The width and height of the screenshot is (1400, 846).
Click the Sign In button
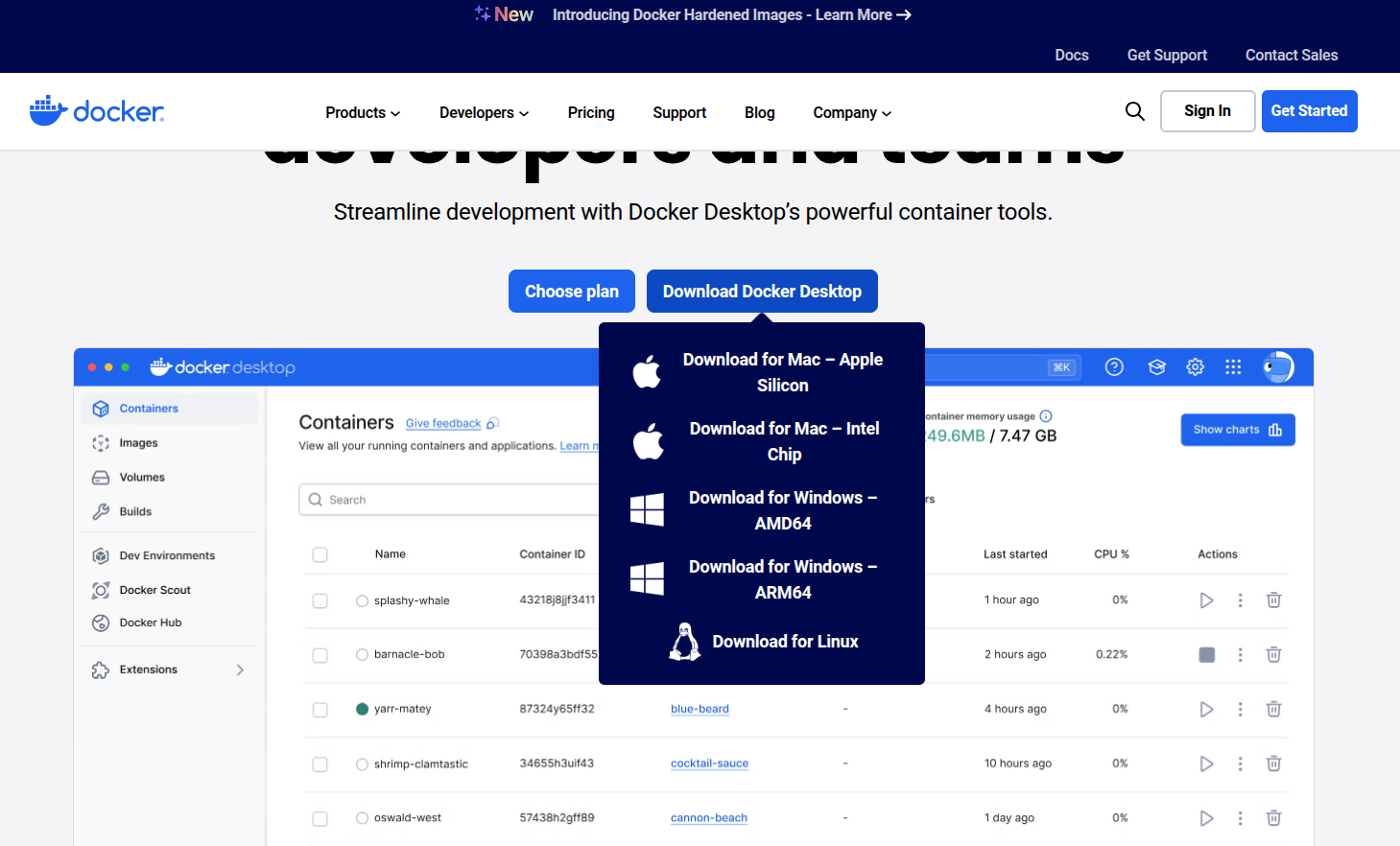[1207, 111]
